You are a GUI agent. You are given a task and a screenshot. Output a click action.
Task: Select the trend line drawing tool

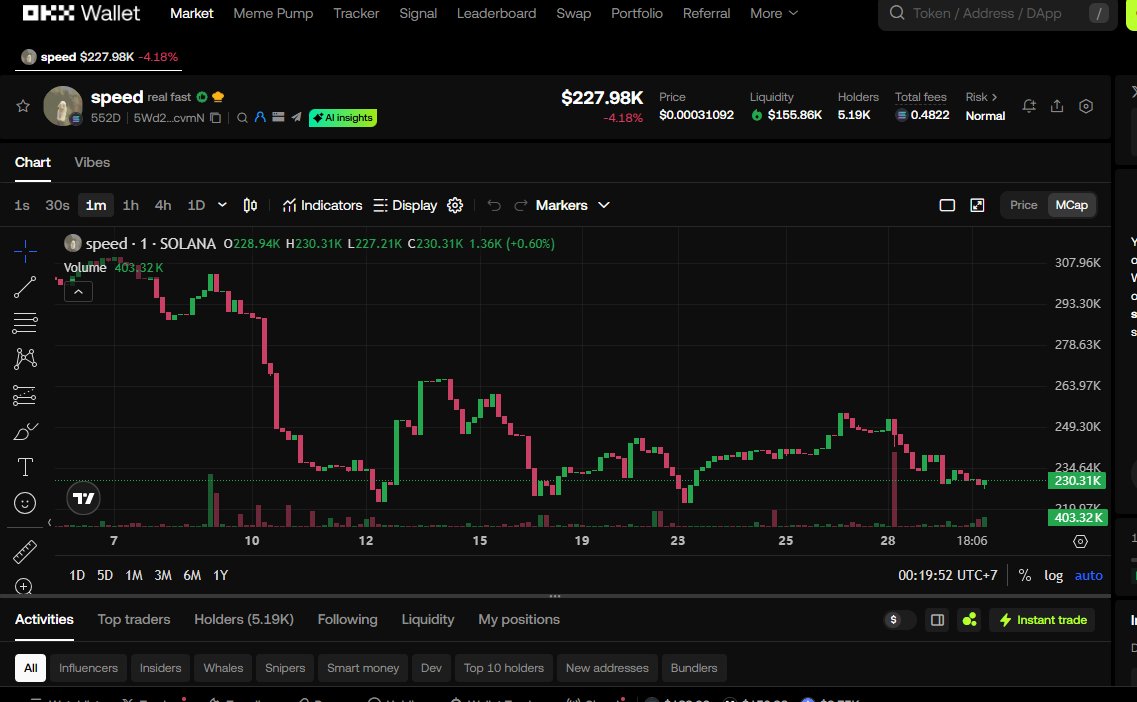point(24,287)
